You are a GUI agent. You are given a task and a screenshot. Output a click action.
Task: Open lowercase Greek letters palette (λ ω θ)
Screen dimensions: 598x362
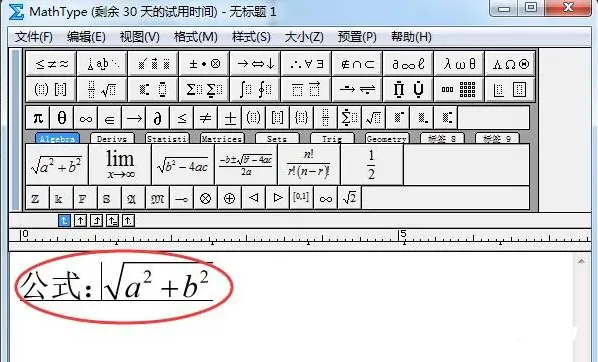click(459, 64)
